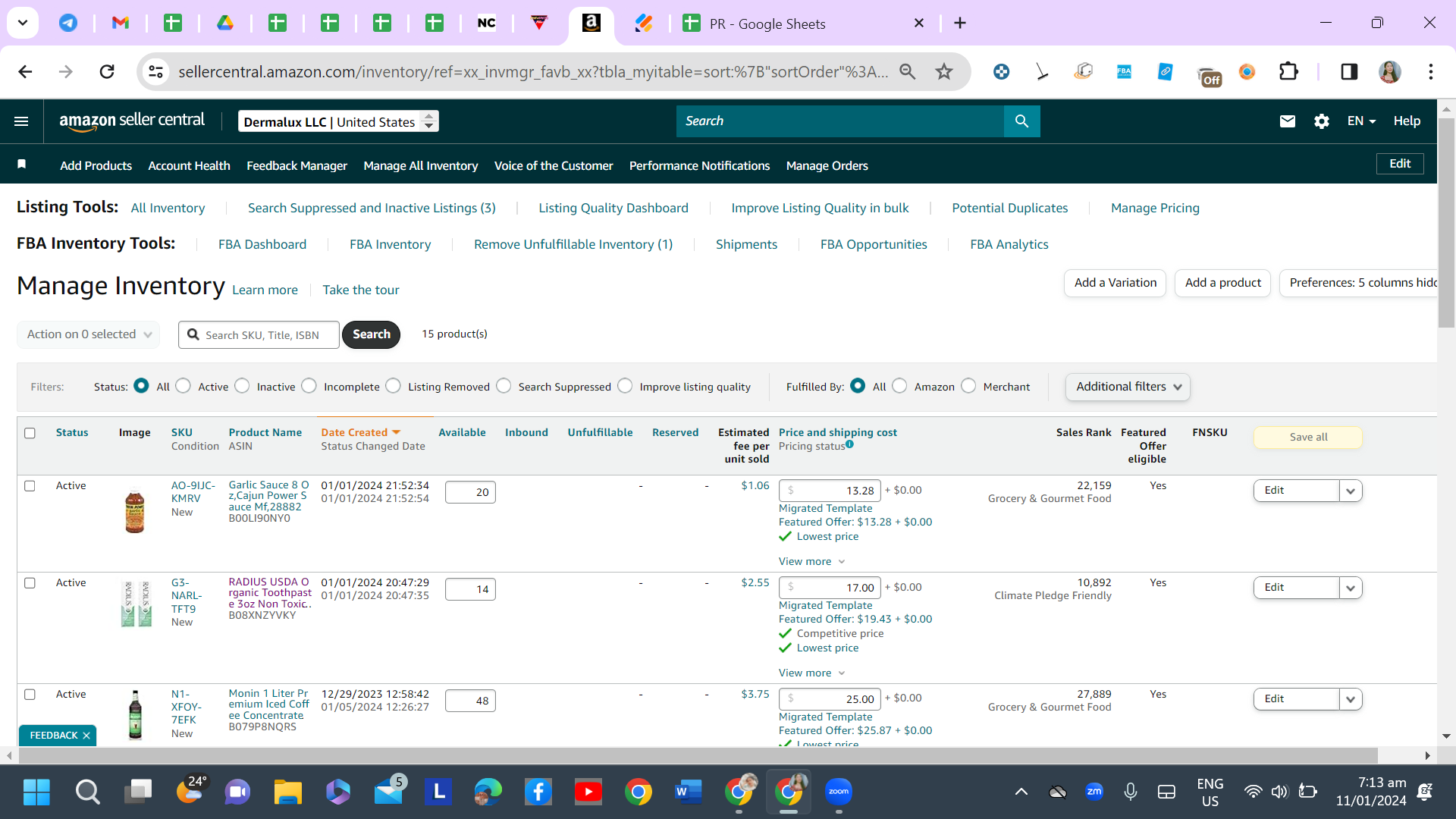This screenshot has width=1456, height=819.
Task: Select the All status radio button
Action: click(x=141, y=386)
